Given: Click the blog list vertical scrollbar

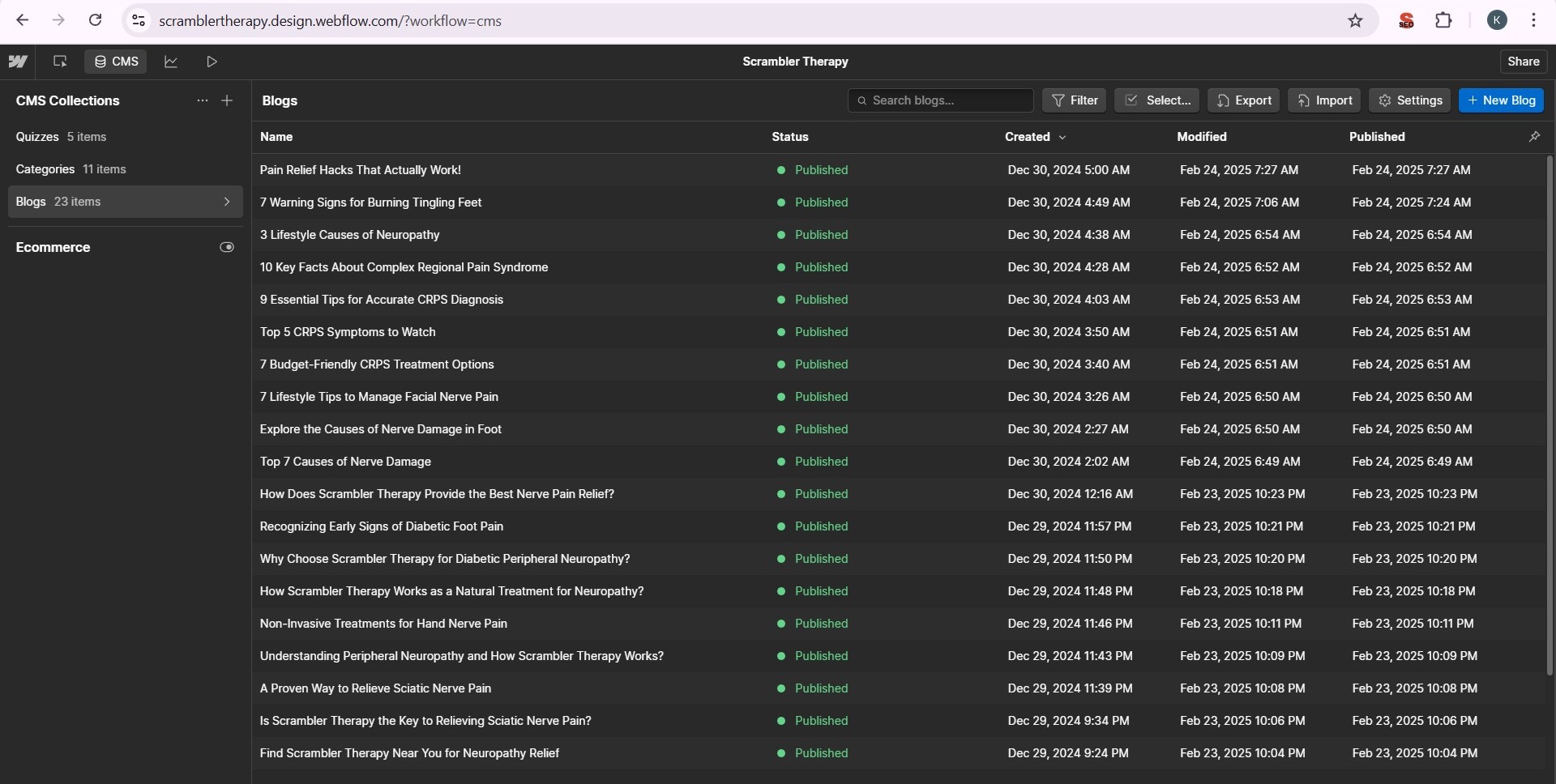Looking at the screenshot, I should 1550,415.
